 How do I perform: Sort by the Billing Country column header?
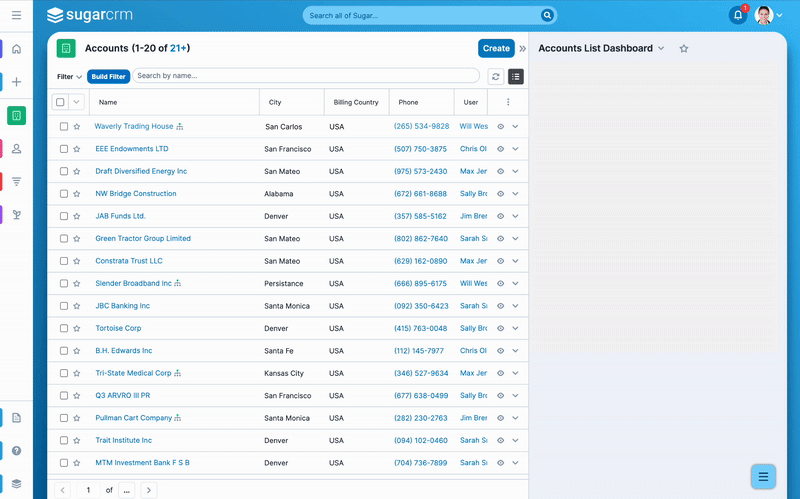click(356, 102)
